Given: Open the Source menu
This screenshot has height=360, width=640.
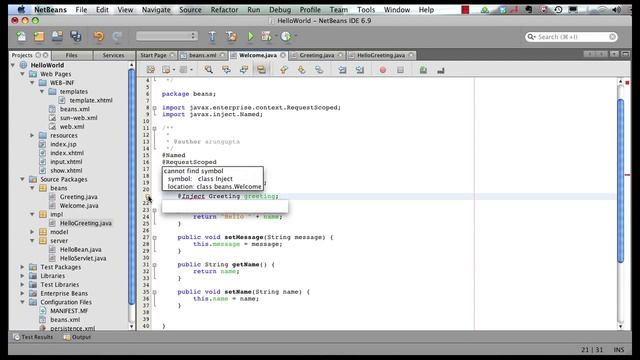Looking at the screenshot, I should click(x=190, y=10).
